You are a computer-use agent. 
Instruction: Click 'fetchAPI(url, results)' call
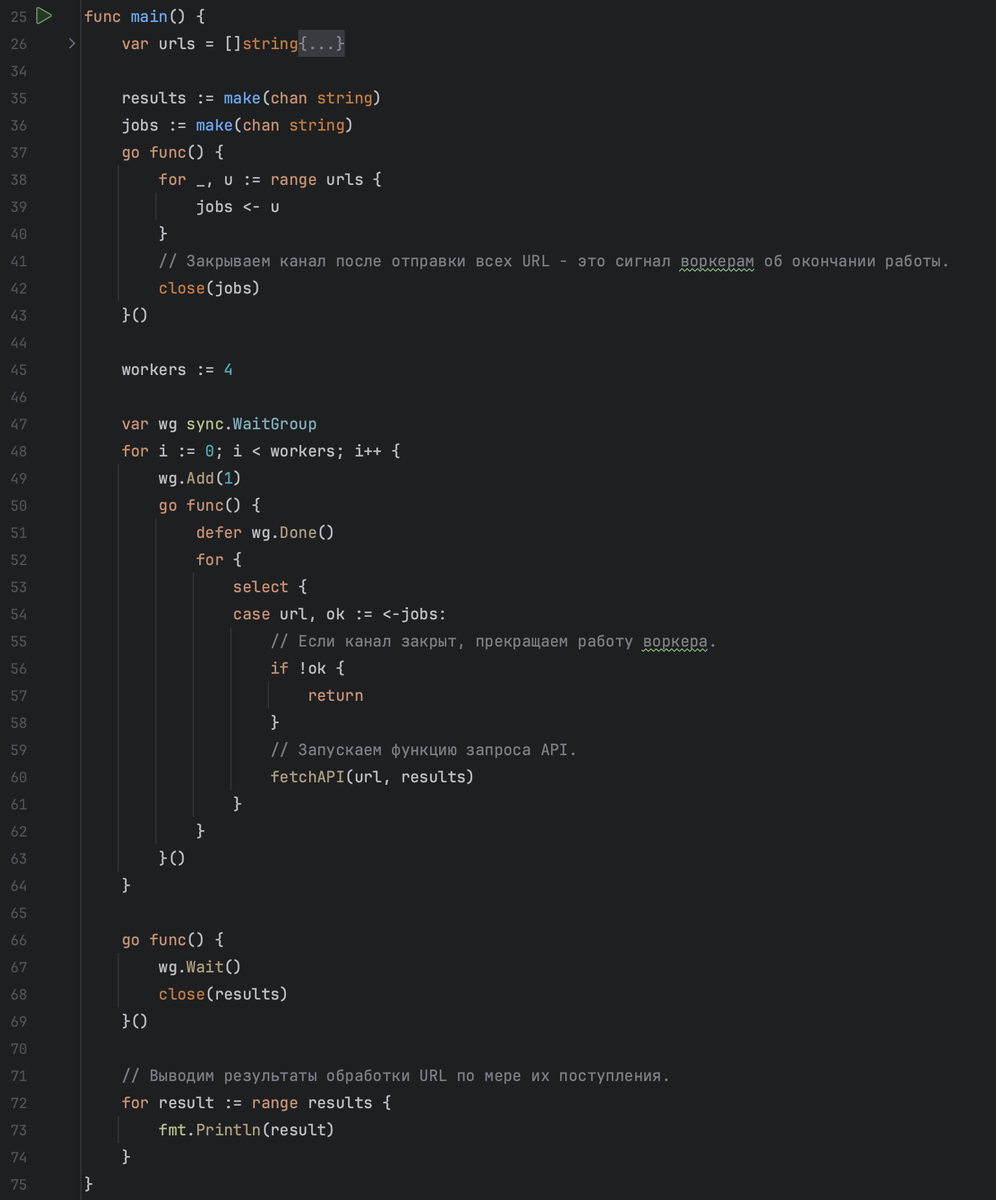tap(372, 777)
